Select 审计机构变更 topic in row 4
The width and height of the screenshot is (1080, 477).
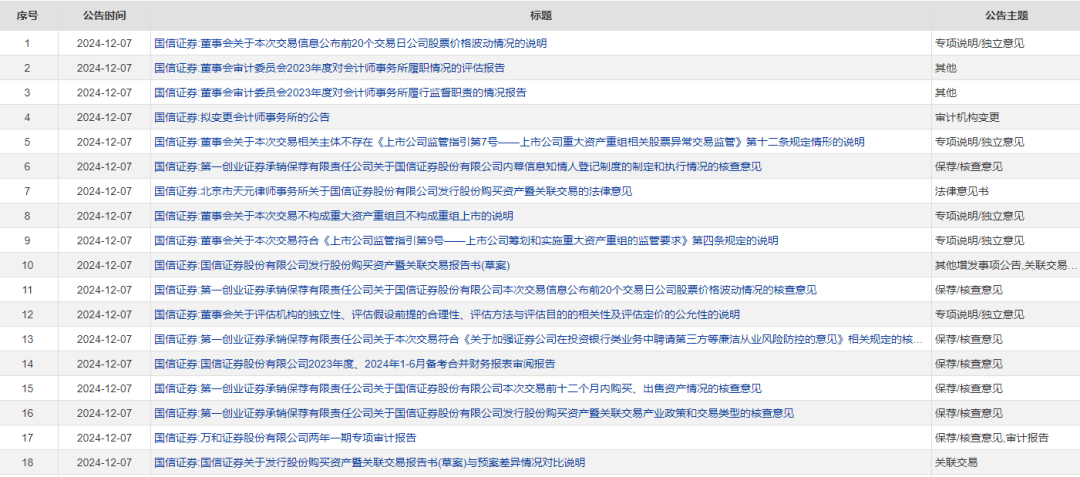pyautogui.click(x=966, y=118)
